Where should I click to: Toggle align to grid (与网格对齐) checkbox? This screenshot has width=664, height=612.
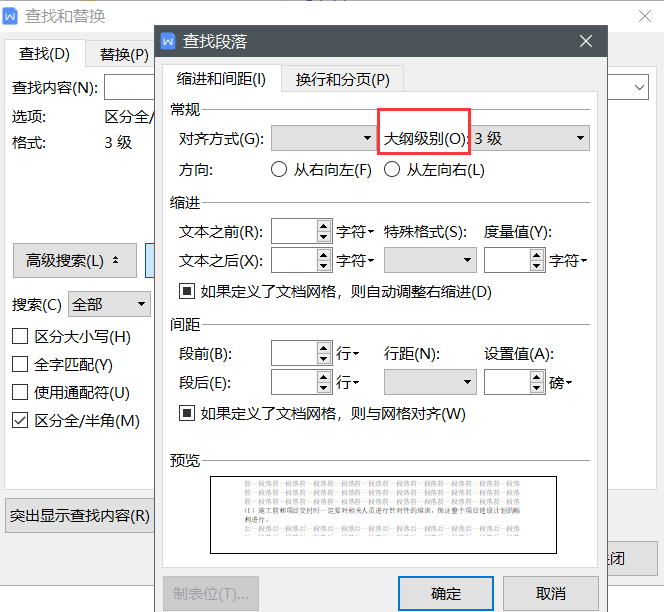pos(187,413)
